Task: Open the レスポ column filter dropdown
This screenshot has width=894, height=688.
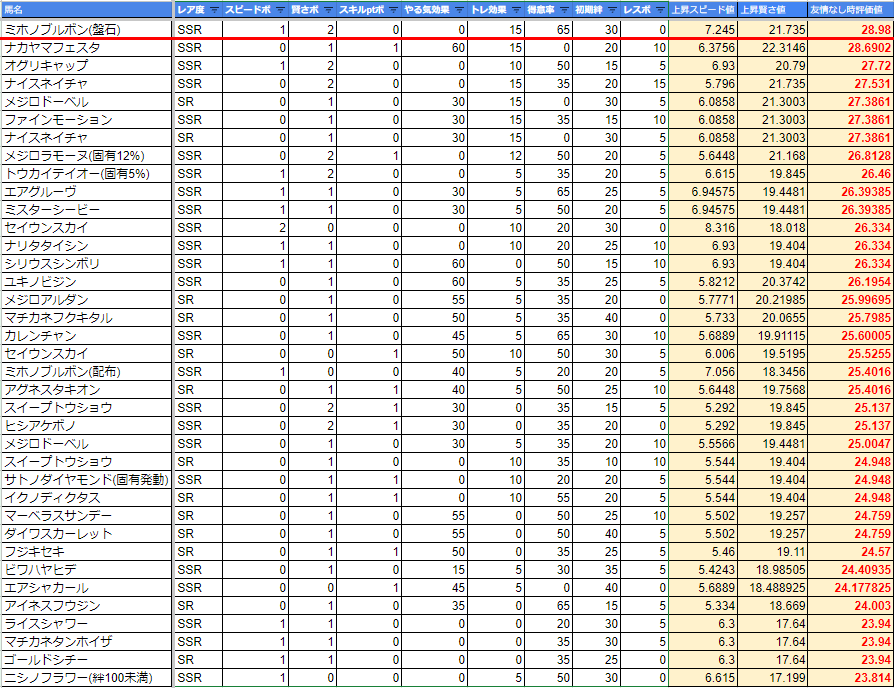Action: pyautogui.click(x=660, y=10)
